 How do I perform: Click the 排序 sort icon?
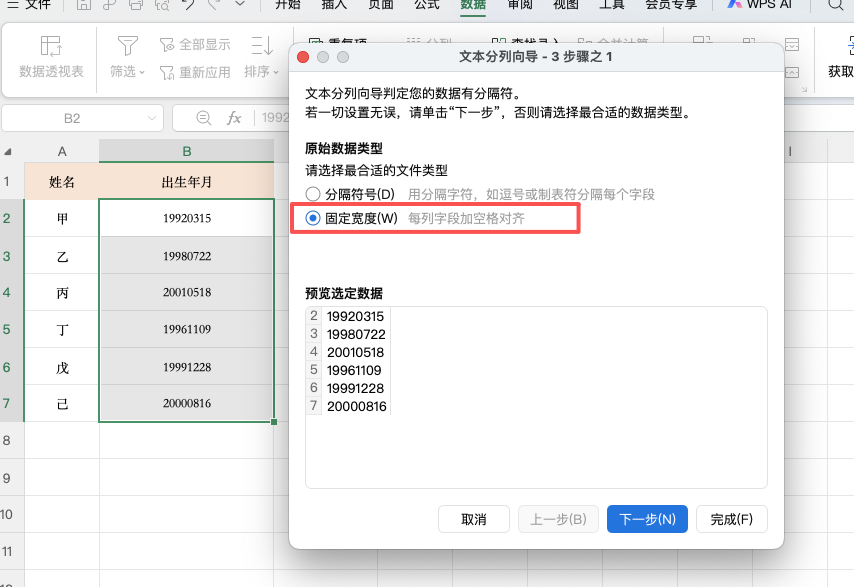[x=262, y=46]
